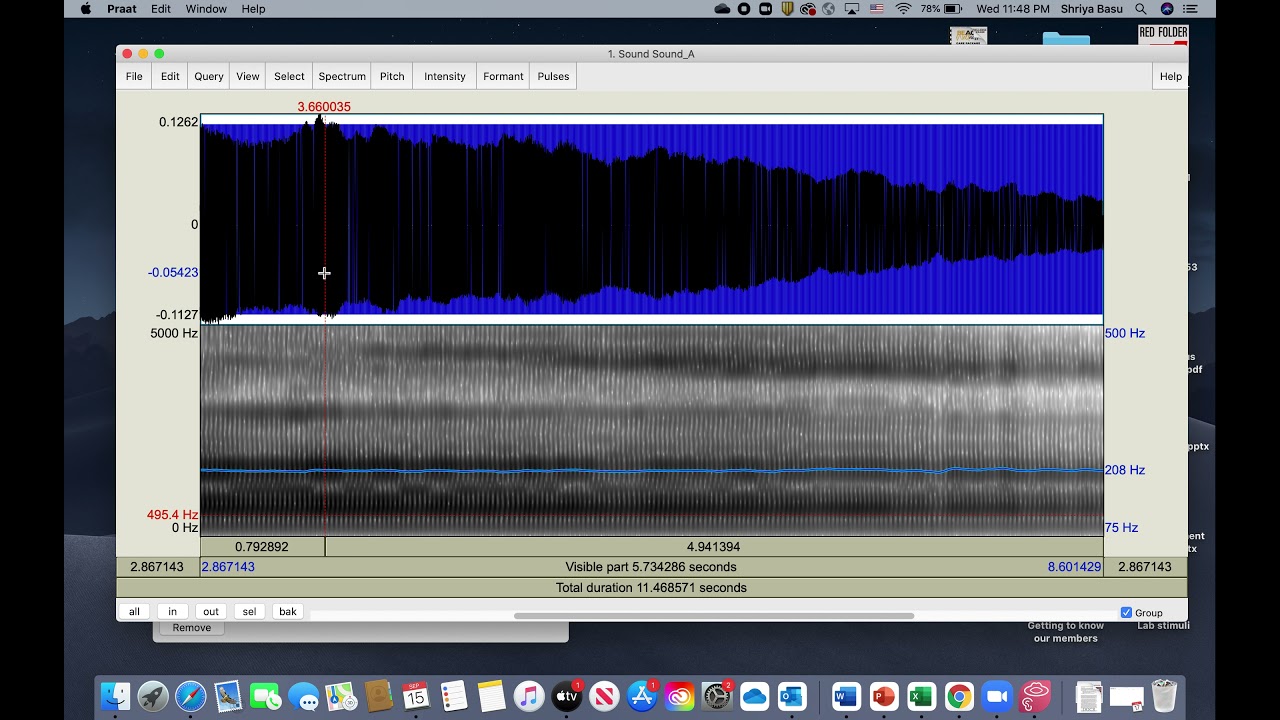Toggle the Group checkbox
This screenshot has height=720, width=1280.
click(x=1127, y=613)
